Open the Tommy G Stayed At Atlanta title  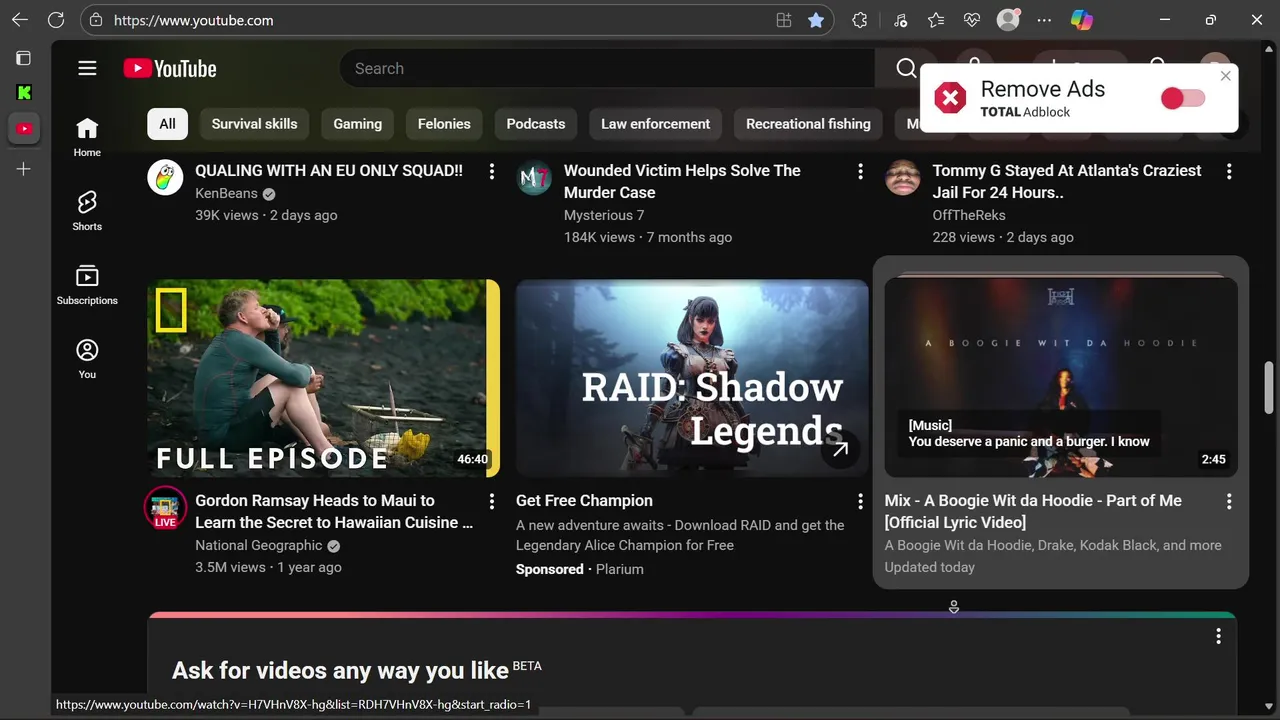coord(1067,181)
